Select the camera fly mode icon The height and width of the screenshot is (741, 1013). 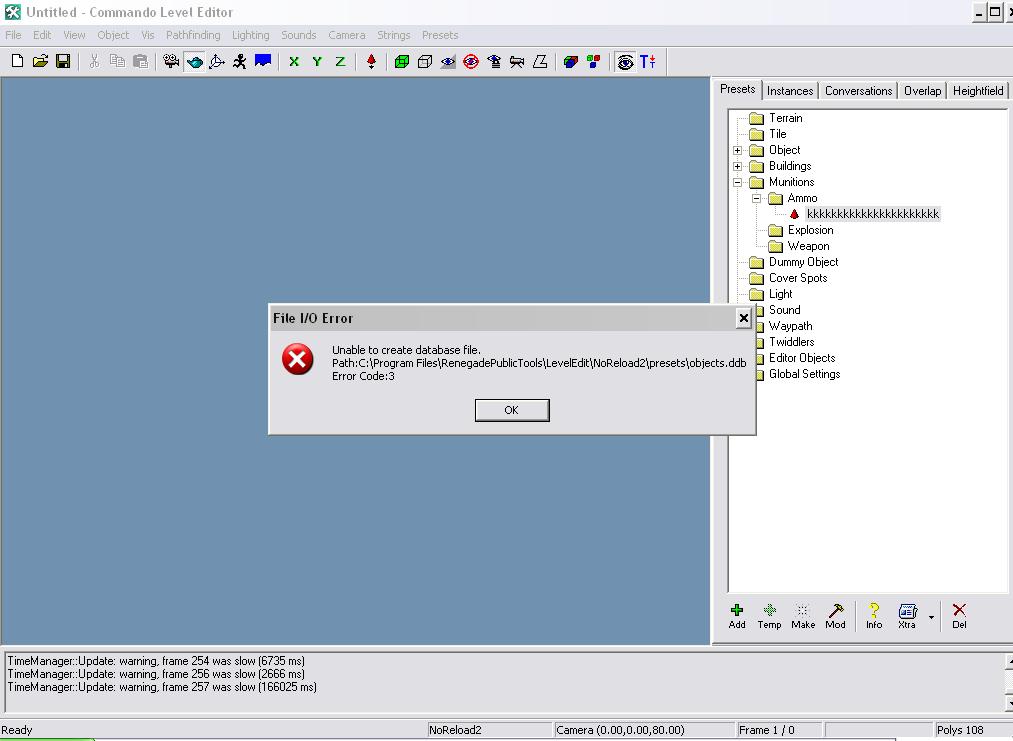coord(194,61)
